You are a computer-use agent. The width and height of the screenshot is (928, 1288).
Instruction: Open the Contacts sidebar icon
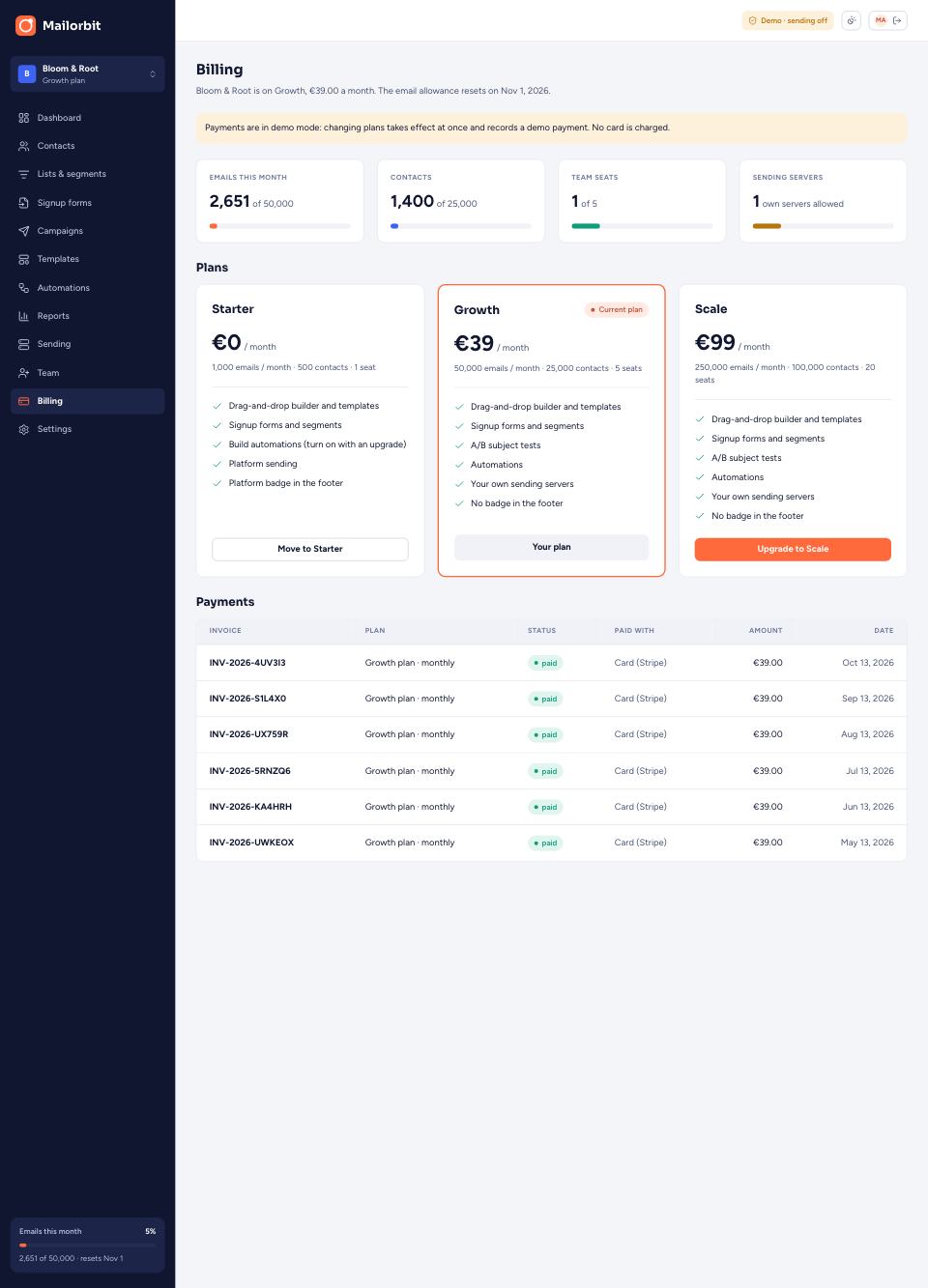point(24,146)
